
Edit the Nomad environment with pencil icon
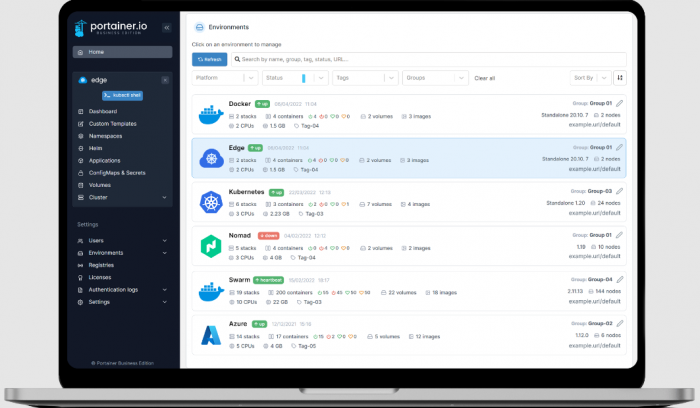point(620,235)
